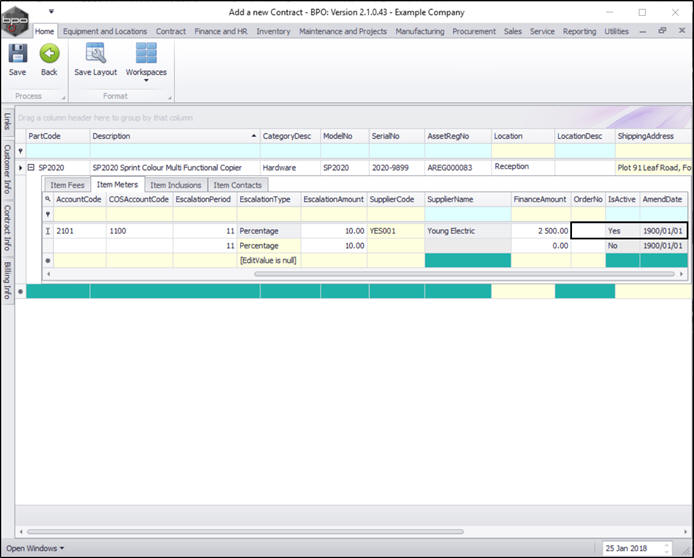The image size is (694, 558).
Task: Open the Item Contacts tab
Action: [x=238, y=185]
